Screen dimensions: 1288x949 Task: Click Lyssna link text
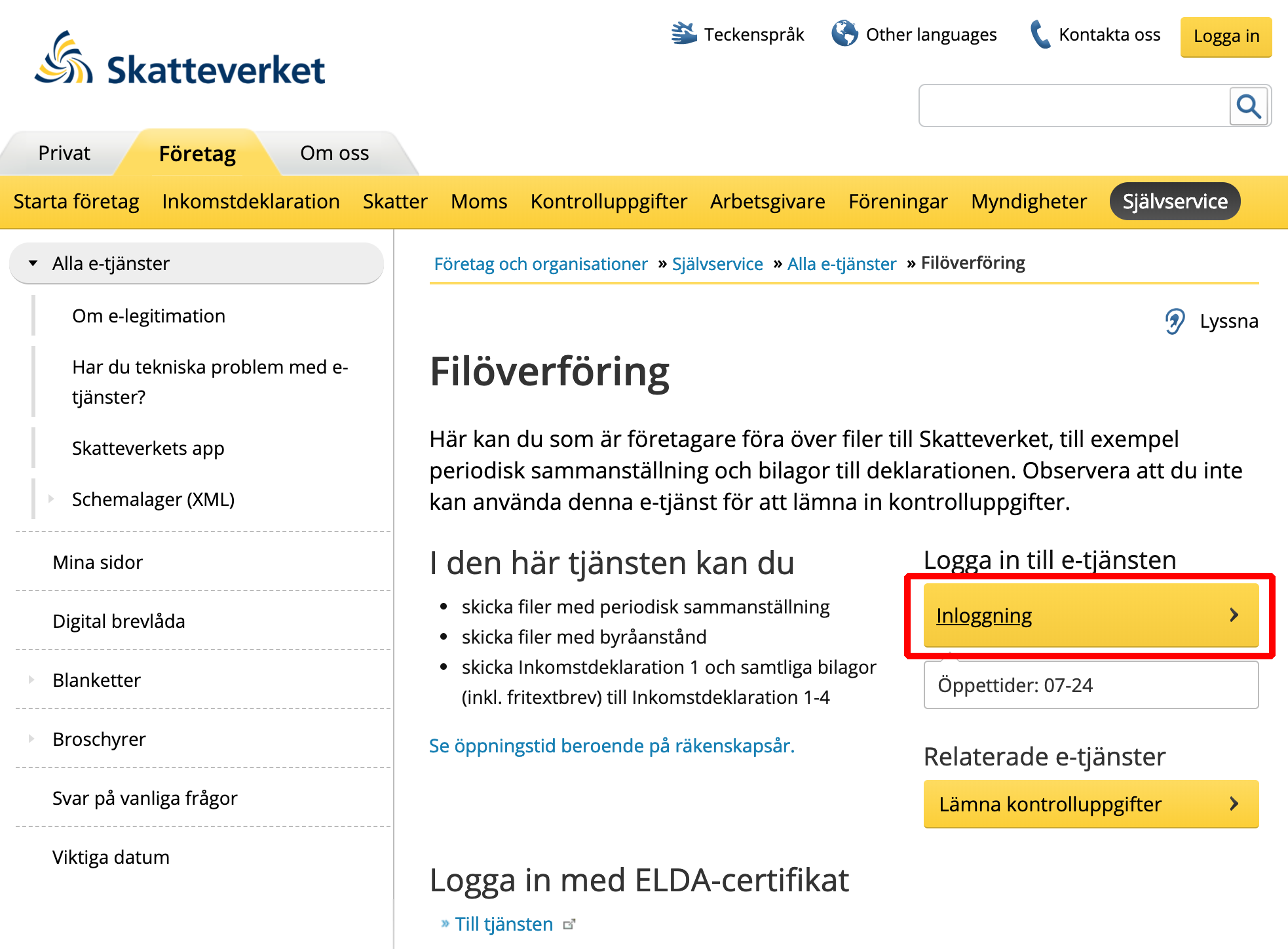click(x=1229, y=321)
